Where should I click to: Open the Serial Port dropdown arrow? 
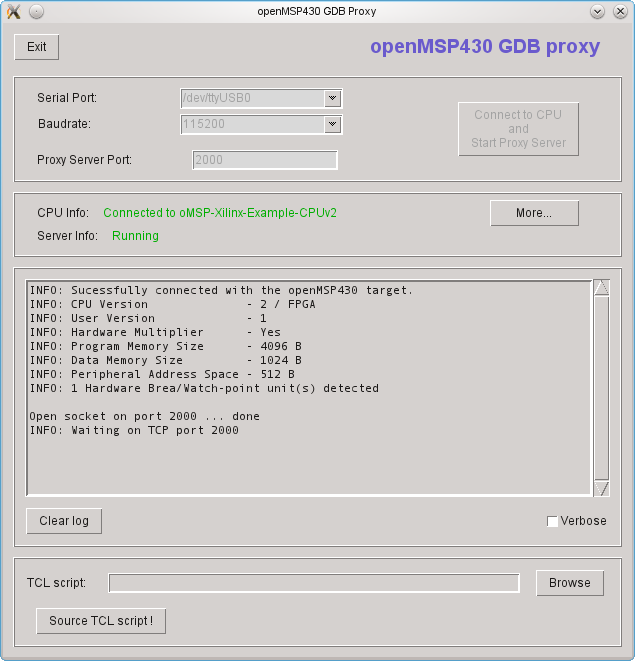pyautogui.click(x=333, y=98)
